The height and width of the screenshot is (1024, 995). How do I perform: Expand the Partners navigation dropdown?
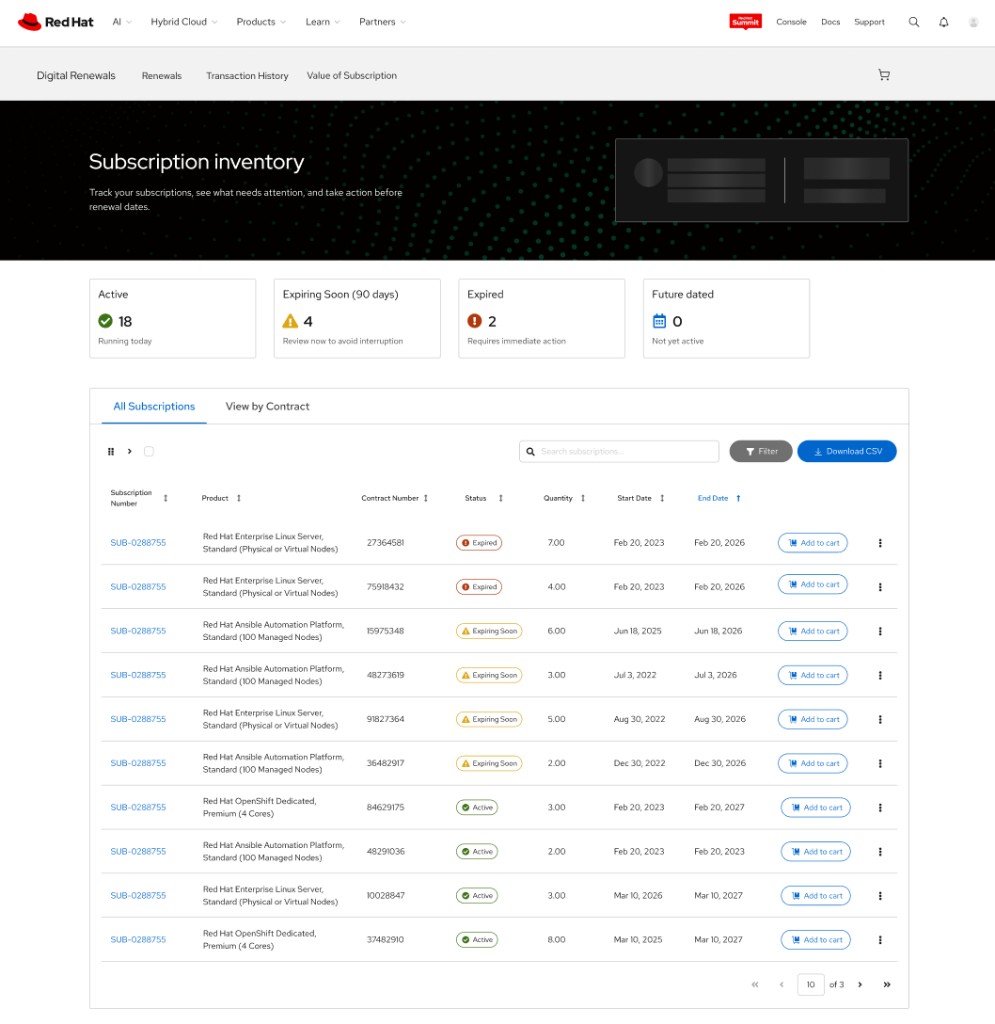click(x=382, y=22)
